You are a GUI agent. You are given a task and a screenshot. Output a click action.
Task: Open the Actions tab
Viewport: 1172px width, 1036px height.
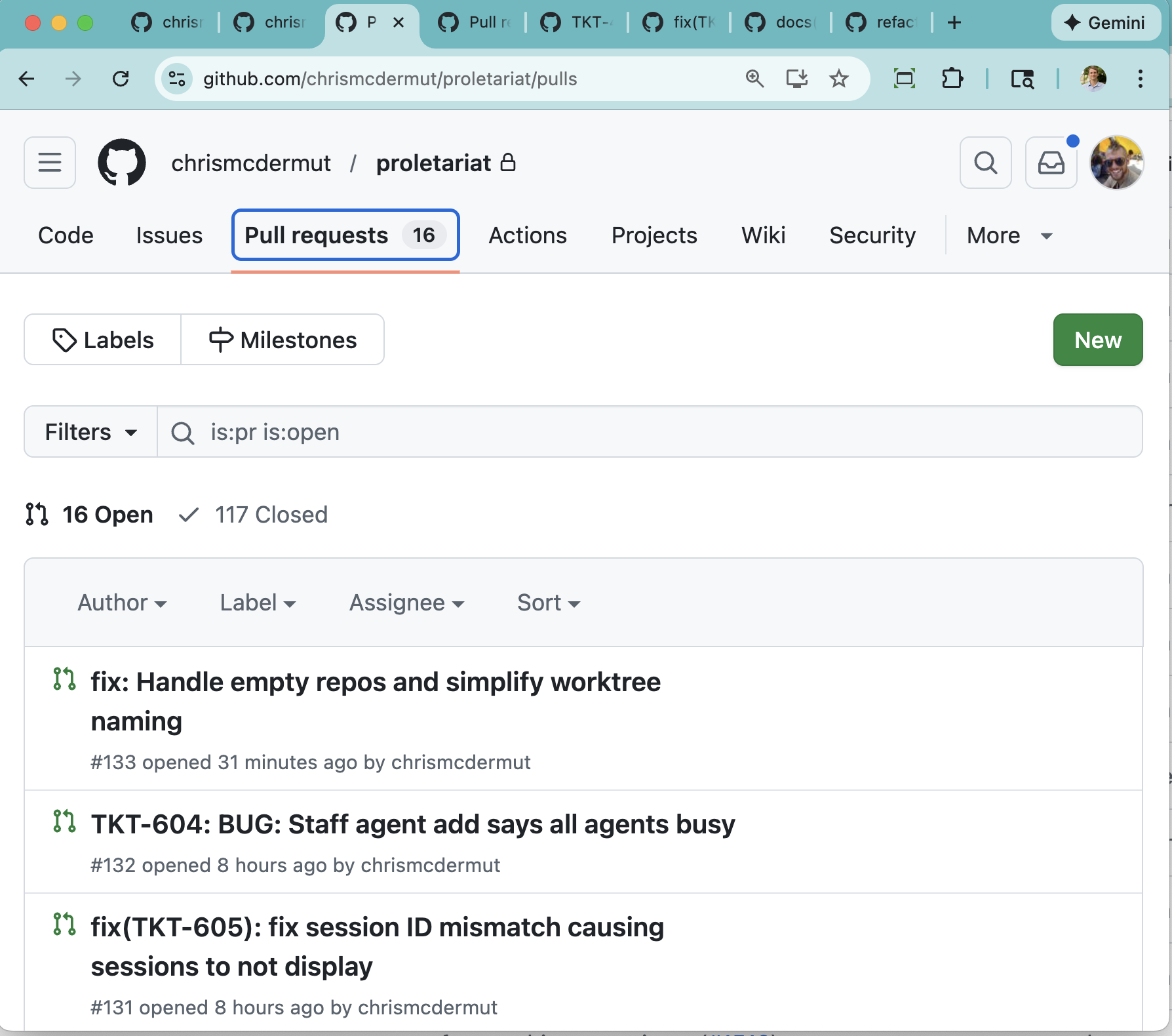527,235
